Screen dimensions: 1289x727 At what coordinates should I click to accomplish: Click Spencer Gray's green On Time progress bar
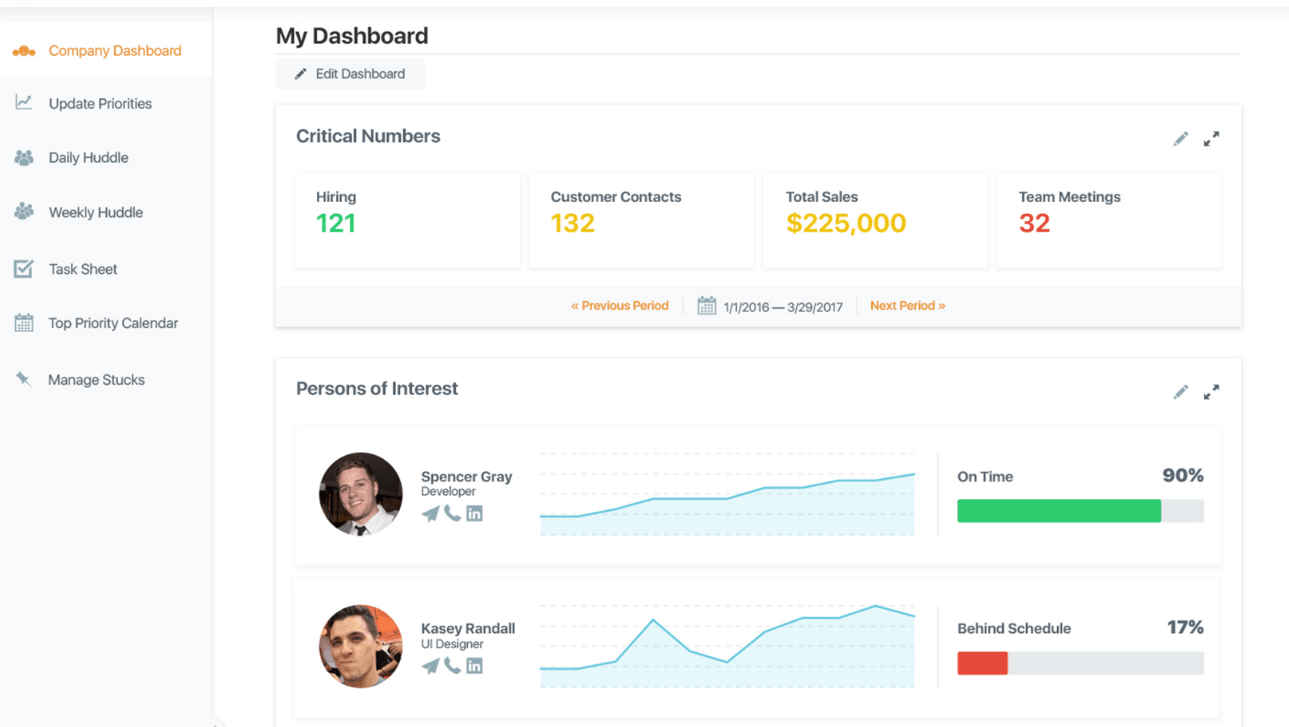click(1059, 511)
